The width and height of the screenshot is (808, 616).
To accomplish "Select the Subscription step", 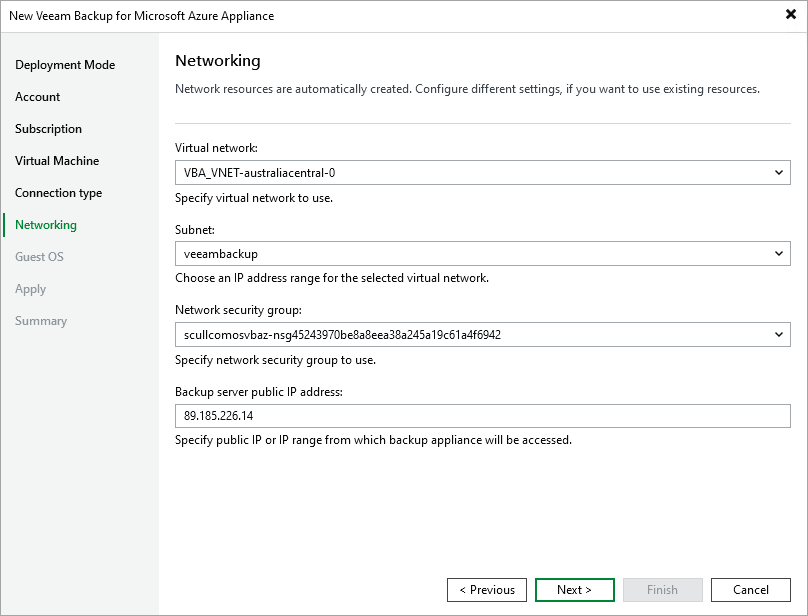I will (48, 129).
